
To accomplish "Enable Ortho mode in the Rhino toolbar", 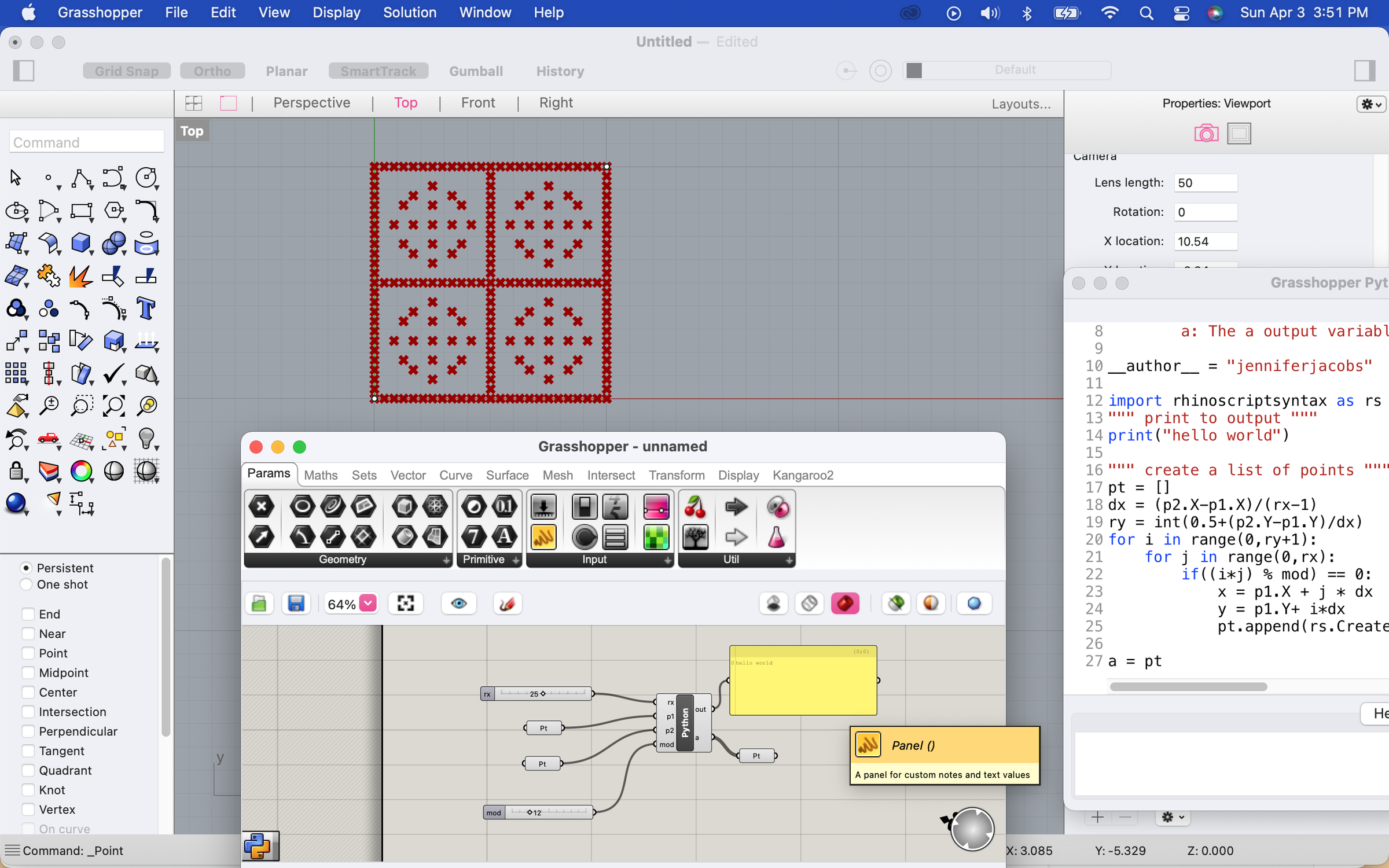I will point(212,71).
